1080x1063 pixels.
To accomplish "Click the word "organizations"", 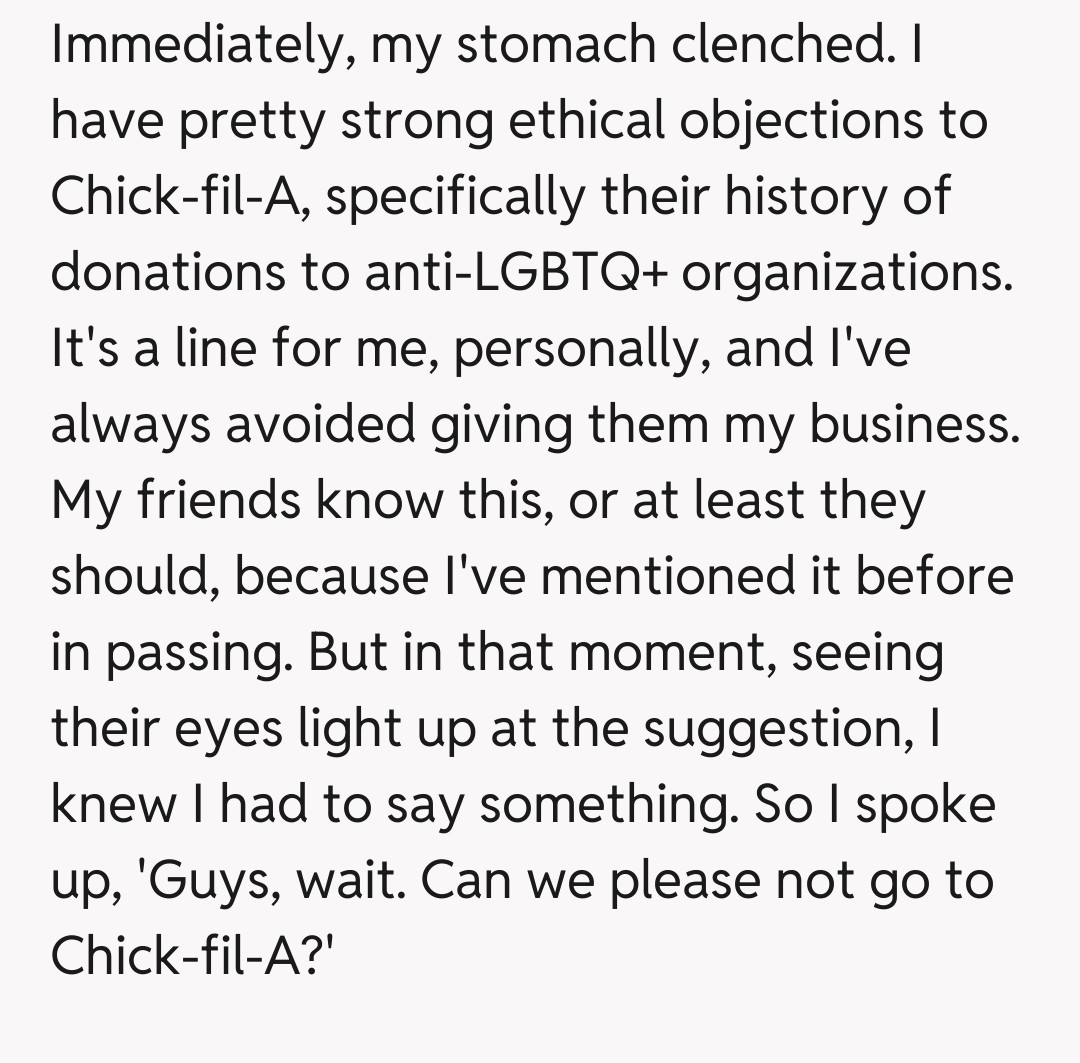I will tap(847, 273).
